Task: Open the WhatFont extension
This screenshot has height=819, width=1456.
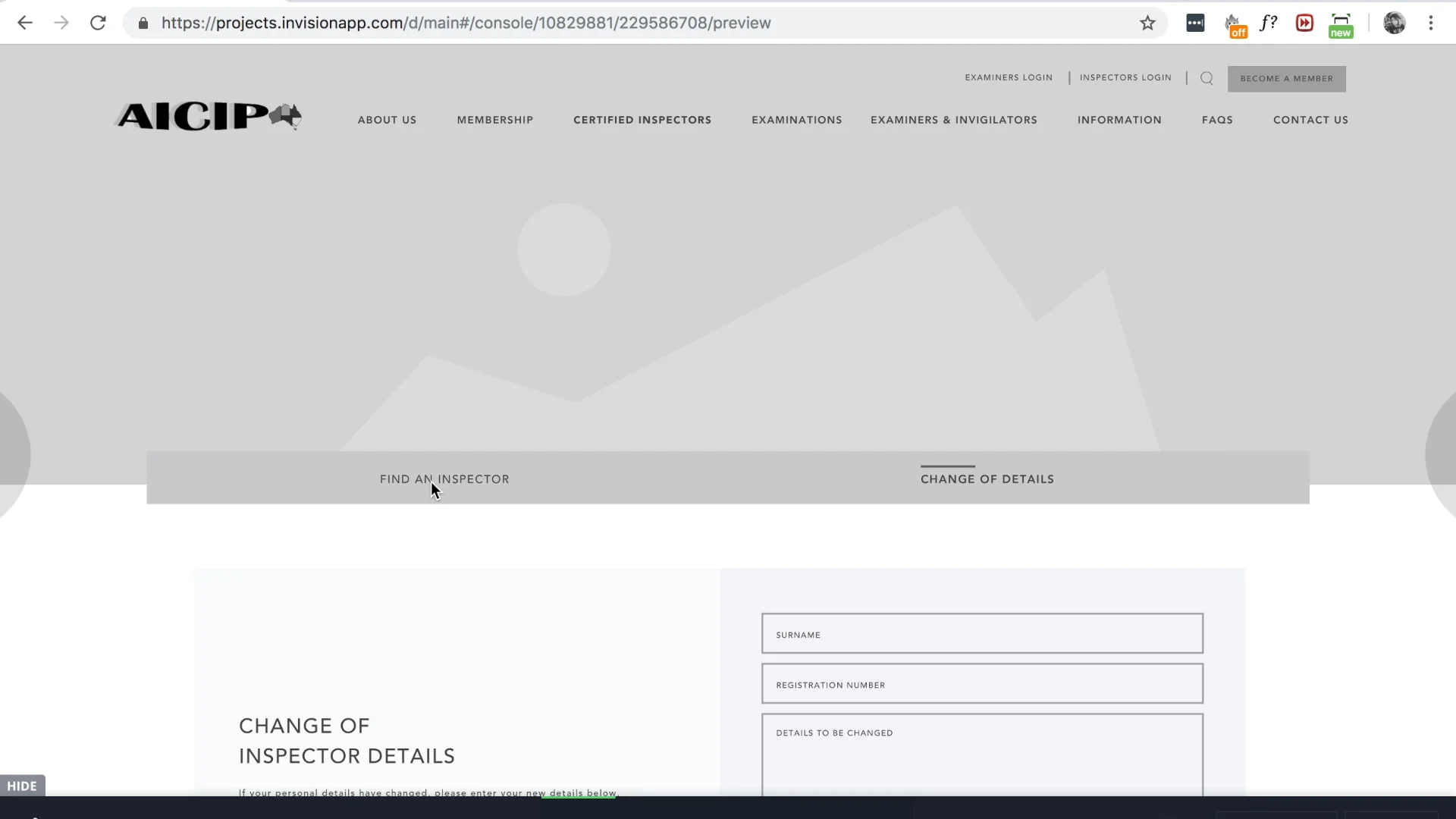Action: click(x=1268, y=23)
